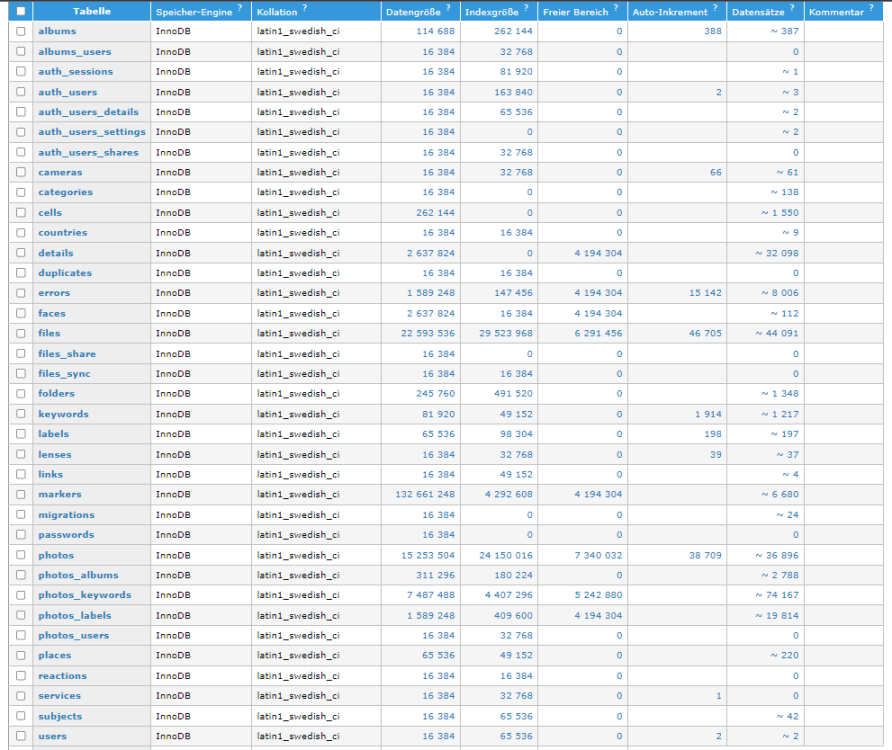Viewport: 892px width, 750px height.
Task: Tick the markers row checkbox
Action: 21,494
